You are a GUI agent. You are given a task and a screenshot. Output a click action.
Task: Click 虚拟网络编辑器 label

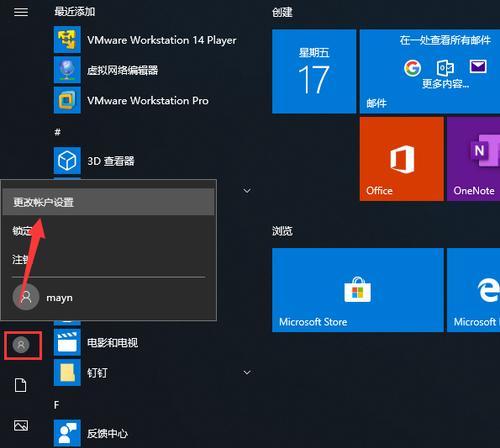(122, 70)
